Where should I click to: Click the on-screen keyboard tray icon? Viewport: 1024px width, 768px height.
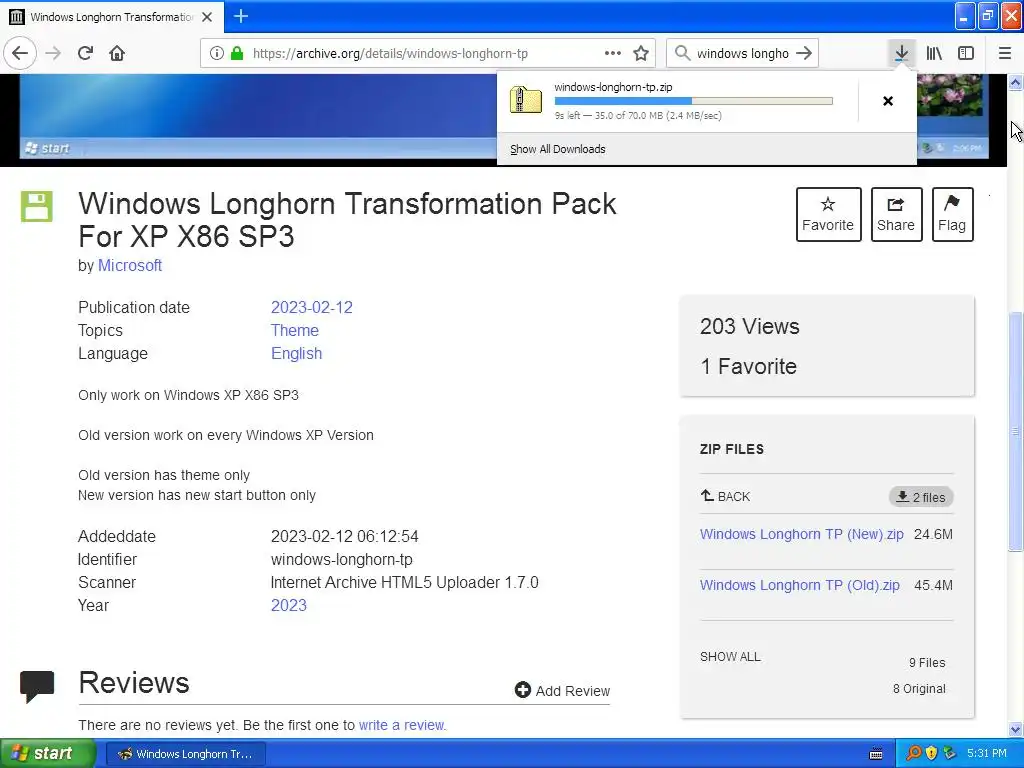pyautogui.click(x=876, y=754)
